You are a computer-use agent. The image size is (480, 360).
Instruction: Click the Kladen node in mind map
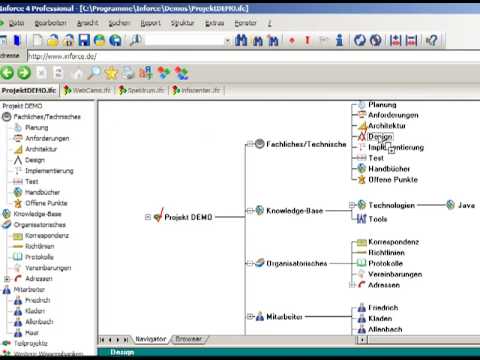[380, 318]
